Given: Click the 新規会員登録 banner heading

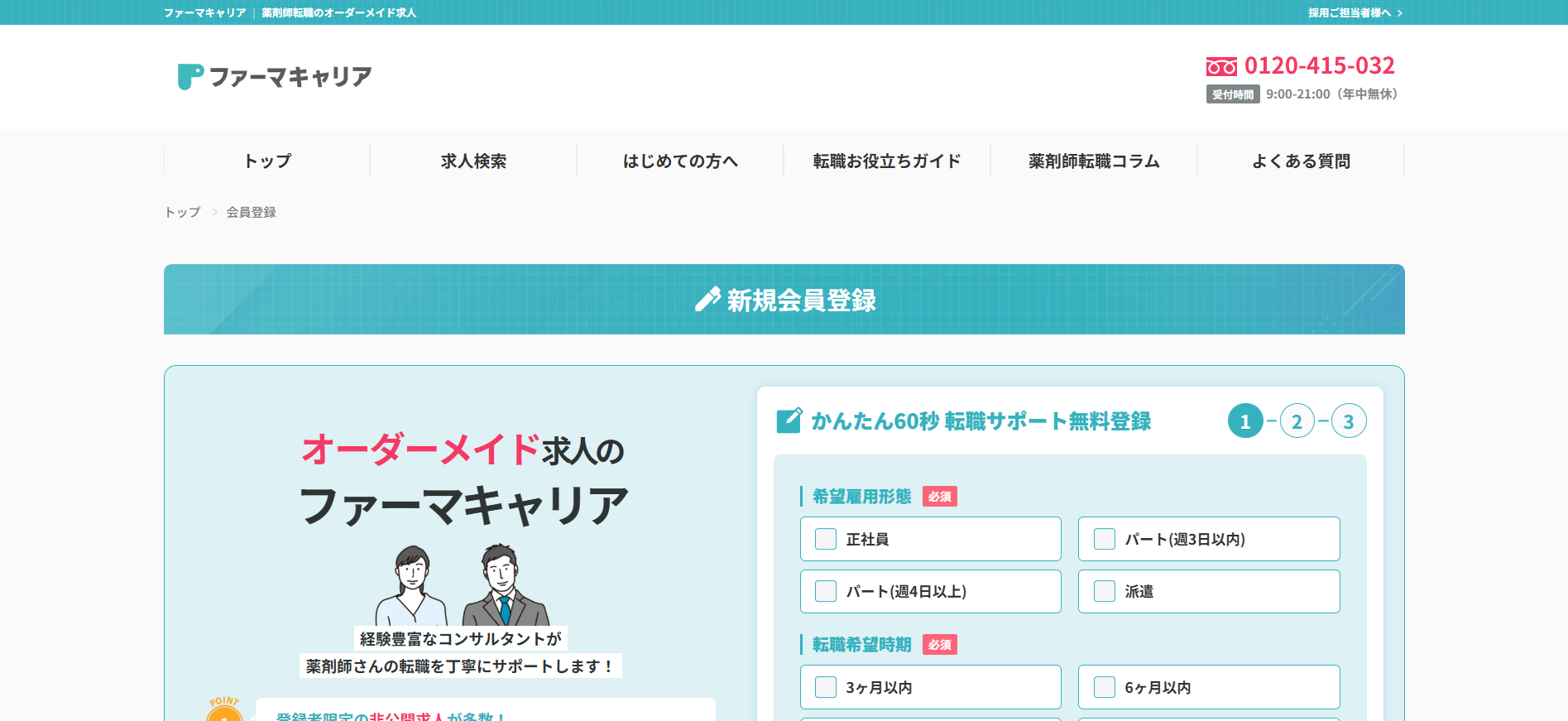Looking at the screenshot, I should pyautogui.click(x=801, y=300).
